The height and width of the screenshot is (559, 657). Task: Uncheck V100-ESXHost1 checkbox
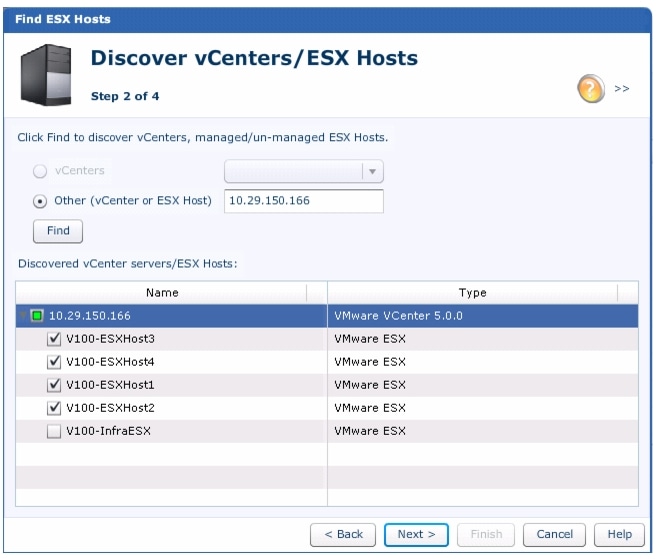(54, 385)
